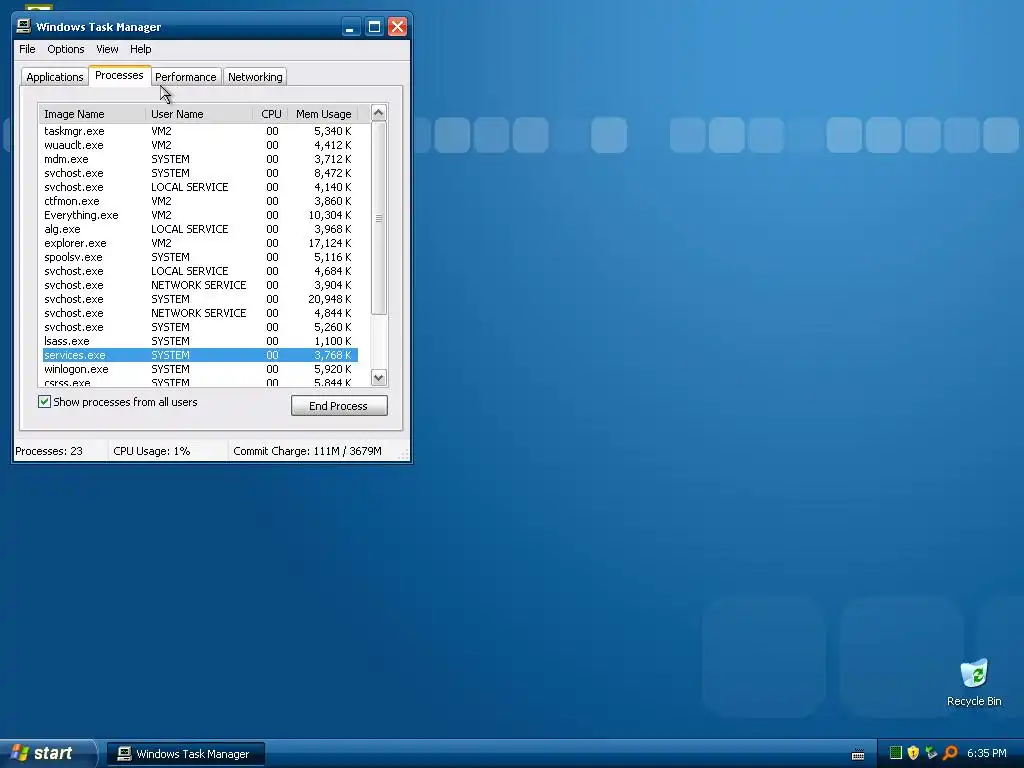Image resolution: width=1024 pixels, height=768 pixels.
Task: Click the Task Manager title bar icon
Action: (x=24, y=26)
